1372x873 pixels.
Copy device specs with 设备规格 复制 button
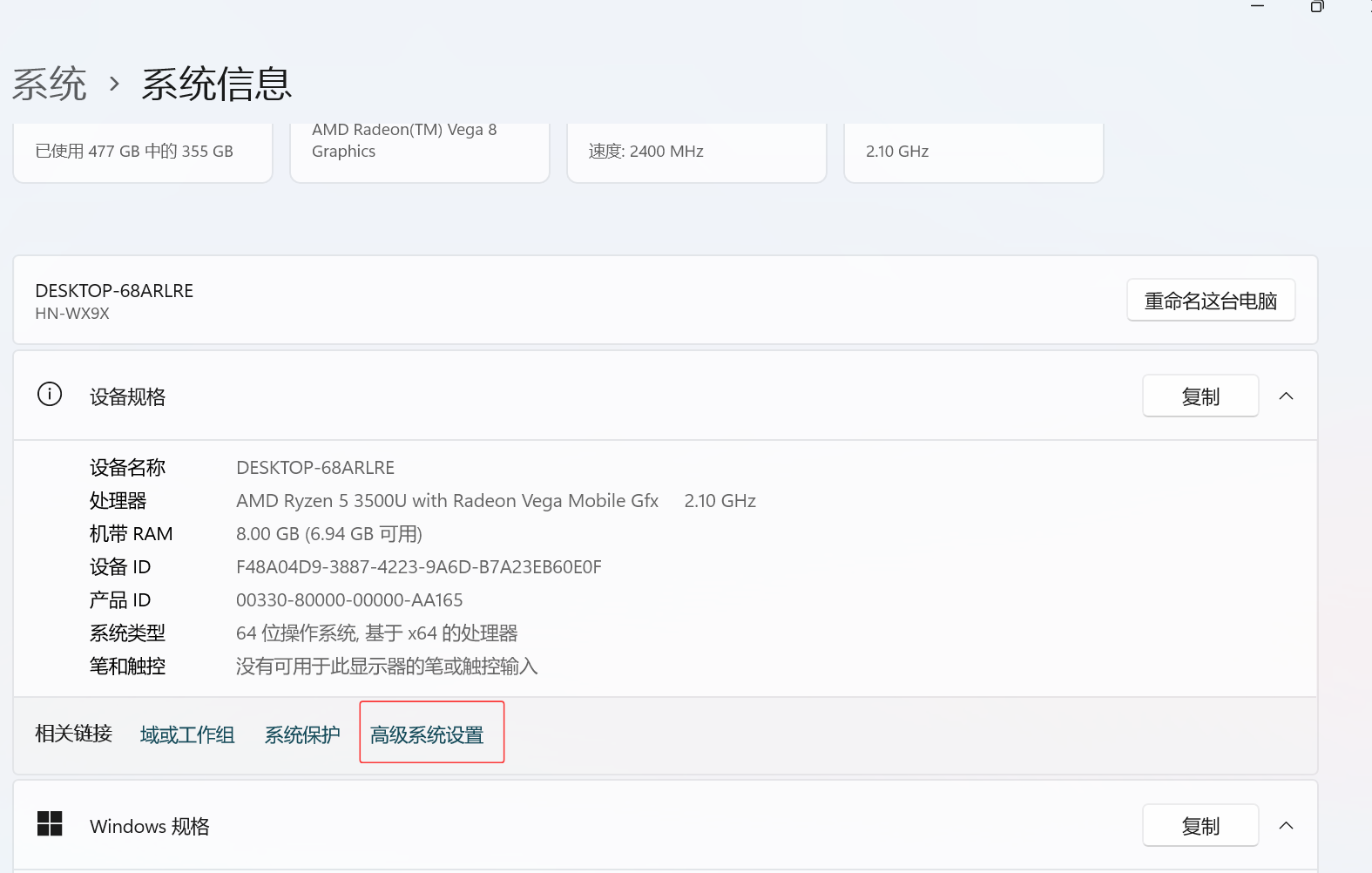1200,396
